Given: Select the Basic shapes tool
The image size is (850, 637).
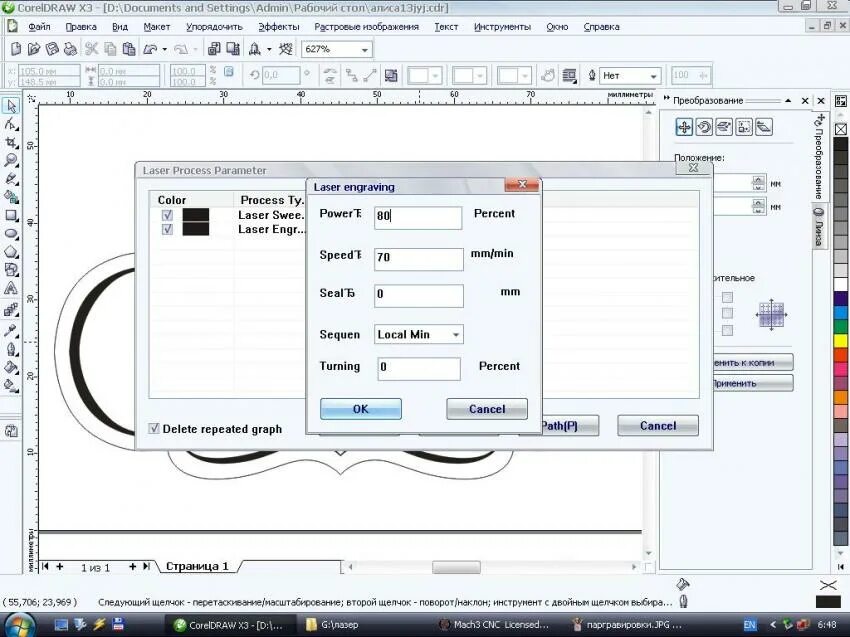Looking at the screenshot, I should point(11,270).
